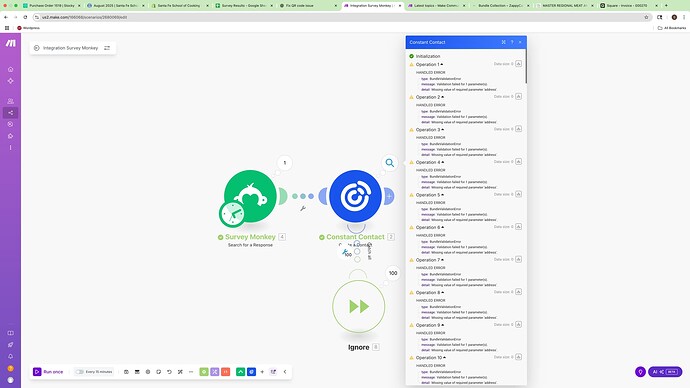Screen dimensions: 690x388
Task: Toggle the Every 15 minutes scheduling switch
Action: coord(80,372)
